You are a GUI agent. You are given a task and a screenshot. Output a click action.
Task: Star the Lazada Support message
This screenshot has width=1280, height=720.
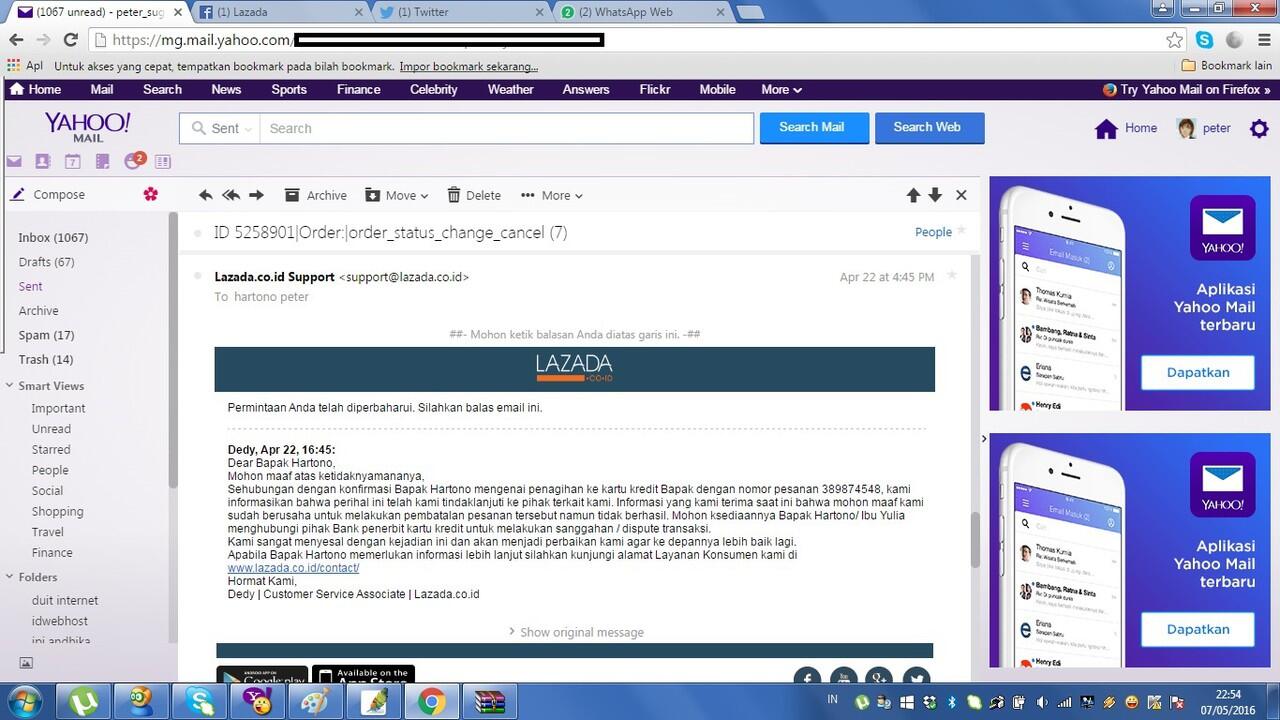(952, 276)
